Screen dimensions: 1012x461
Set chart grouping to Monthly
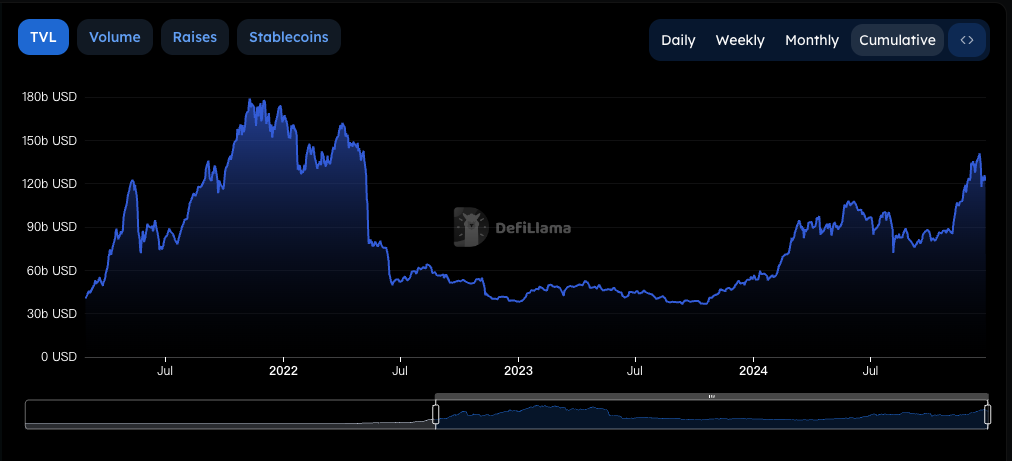pos(812,40)
